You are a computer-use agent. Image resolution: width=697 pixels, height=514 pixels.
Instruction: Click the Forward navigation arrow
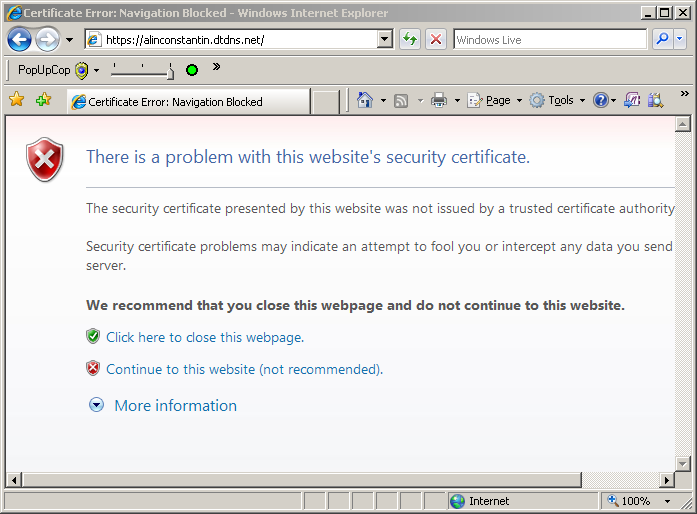click(48, 40)
